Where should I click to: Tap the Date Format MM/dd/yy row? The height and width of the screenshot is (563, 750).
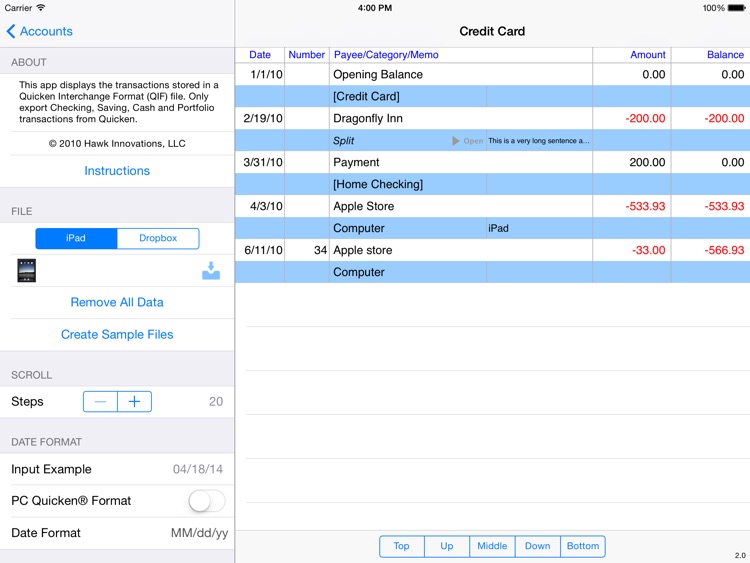(x=117, y=533)
